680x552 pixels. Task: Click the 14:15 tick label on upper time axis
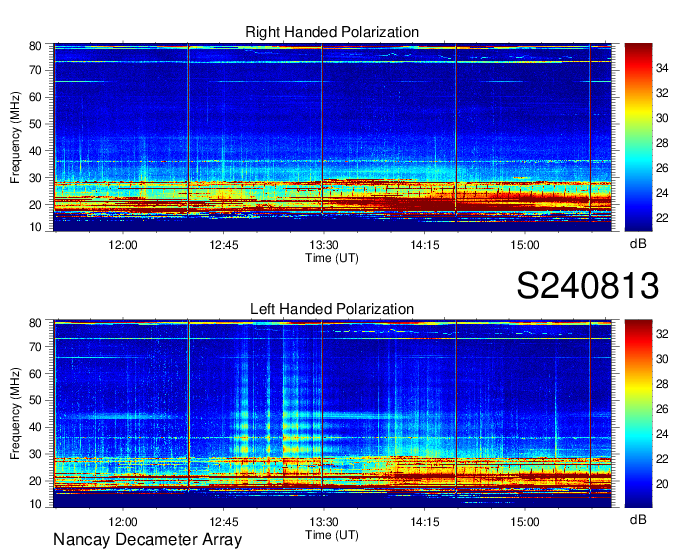point(425,245)
